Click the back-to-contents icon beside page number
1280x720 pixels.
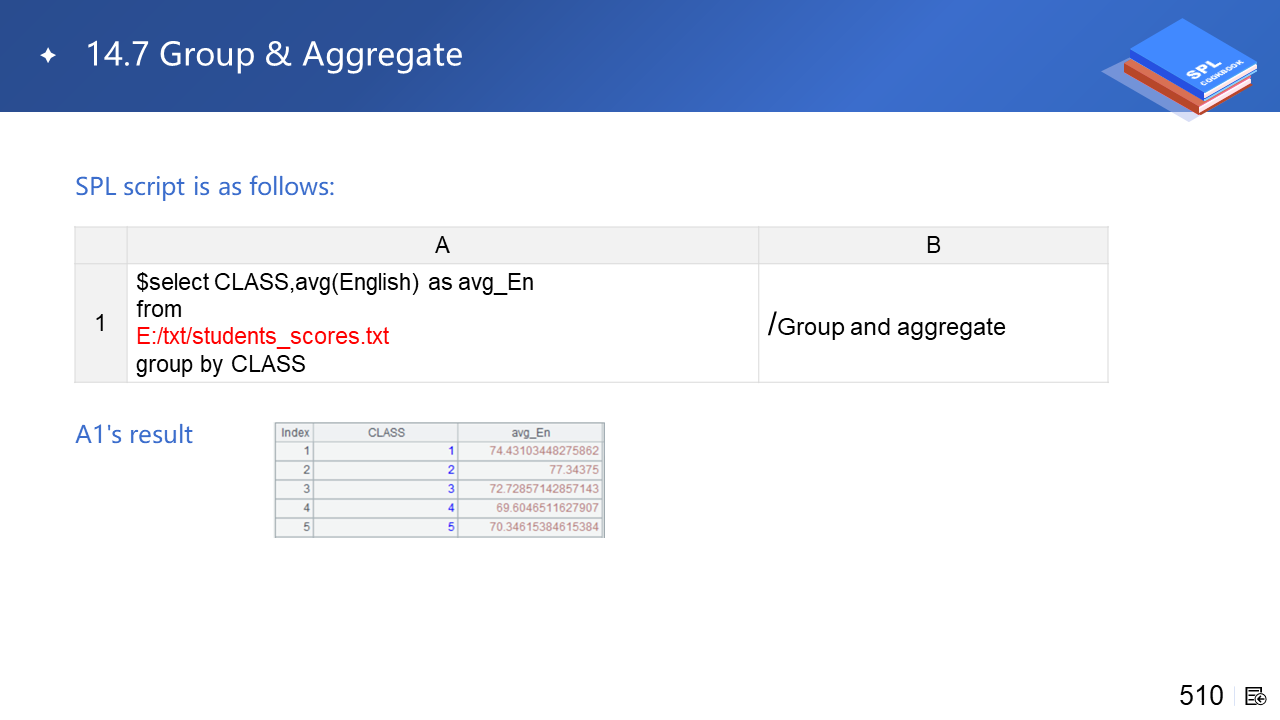(x=1255, y=696)
